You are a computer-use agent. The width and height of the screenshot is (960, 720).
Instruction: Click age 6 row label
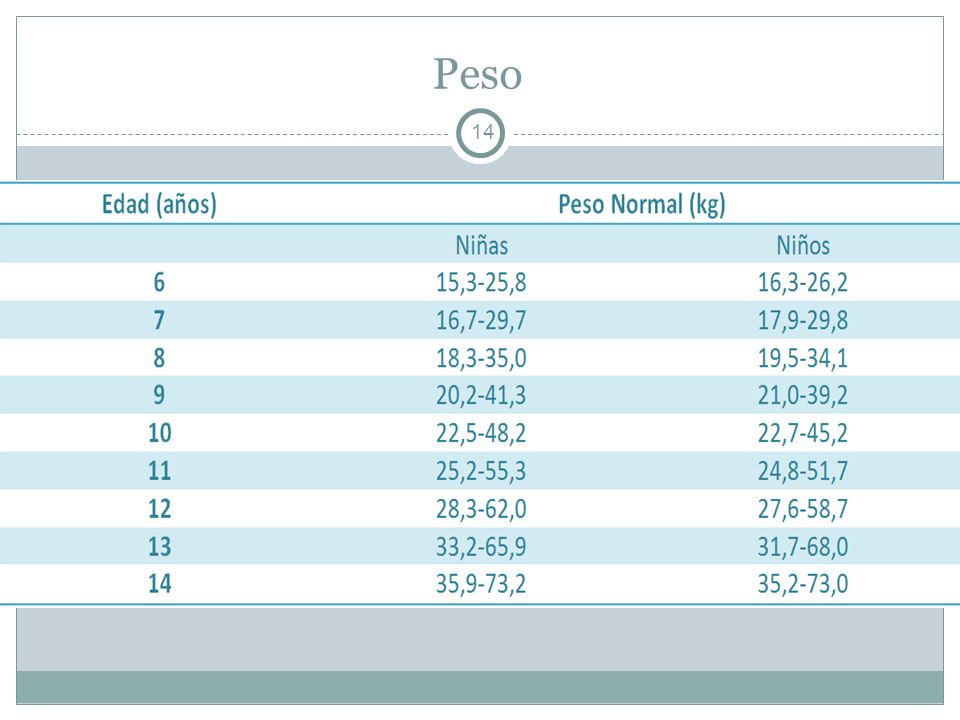[159, 282]
